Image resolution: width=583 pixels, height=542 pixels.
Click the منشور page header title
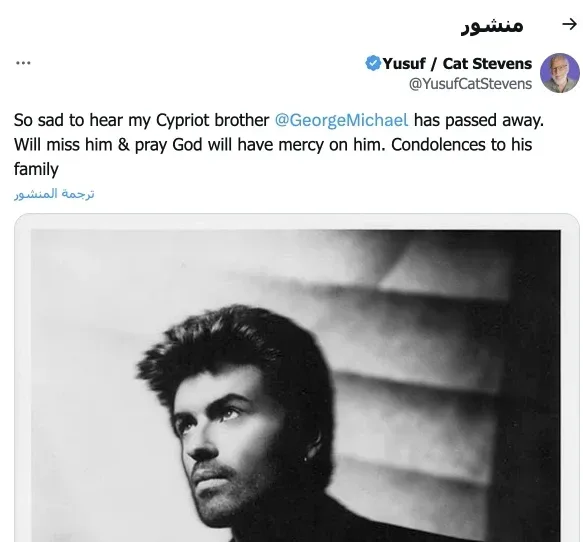pos(492,25)
